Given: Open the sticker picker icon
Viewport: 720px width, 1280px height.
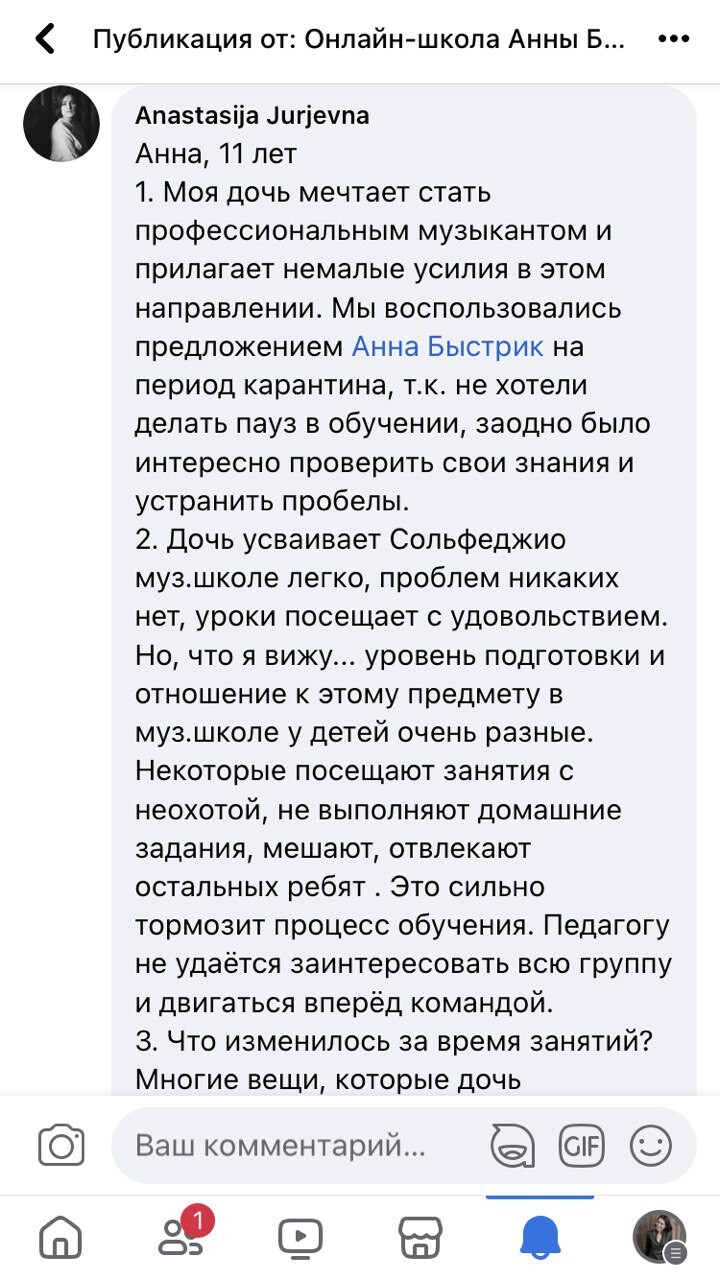Looking at the screenshot, I should pos(512,1145).
